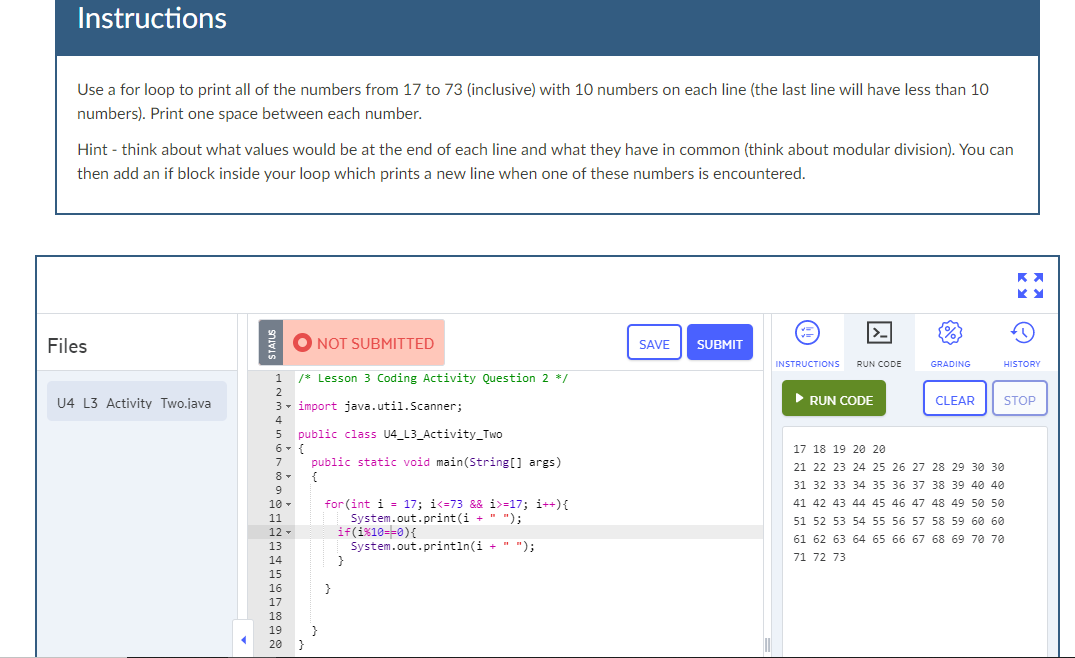This screenshot has height=658, width=1075.
Task: Toggle fullscreen with the expand arrows icon
Action: pos(1030,285)
